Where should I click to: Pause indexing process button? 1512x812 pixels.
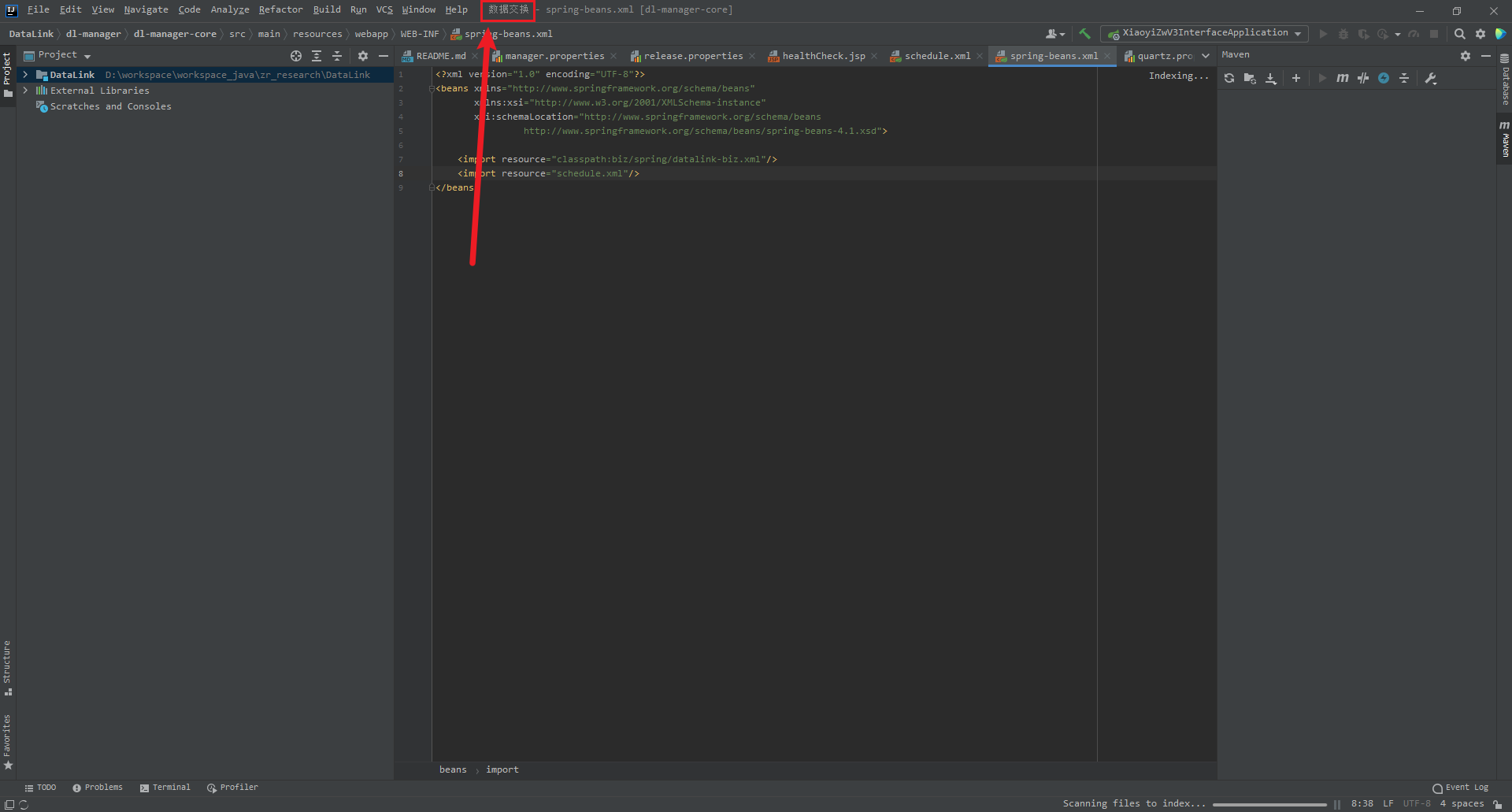point(1337,804)
